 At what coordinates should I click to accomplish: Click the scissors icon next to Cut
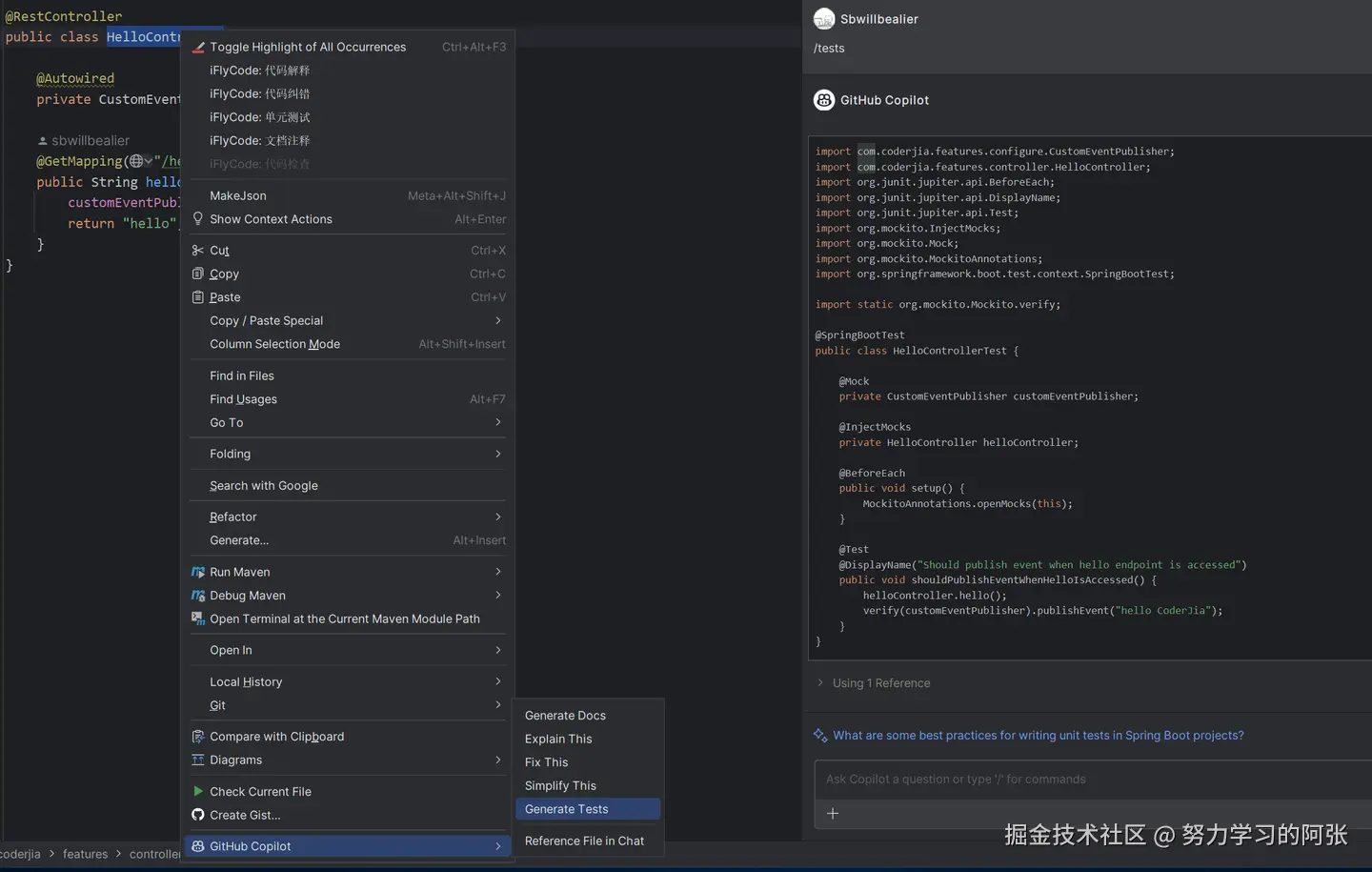point(198,251)
